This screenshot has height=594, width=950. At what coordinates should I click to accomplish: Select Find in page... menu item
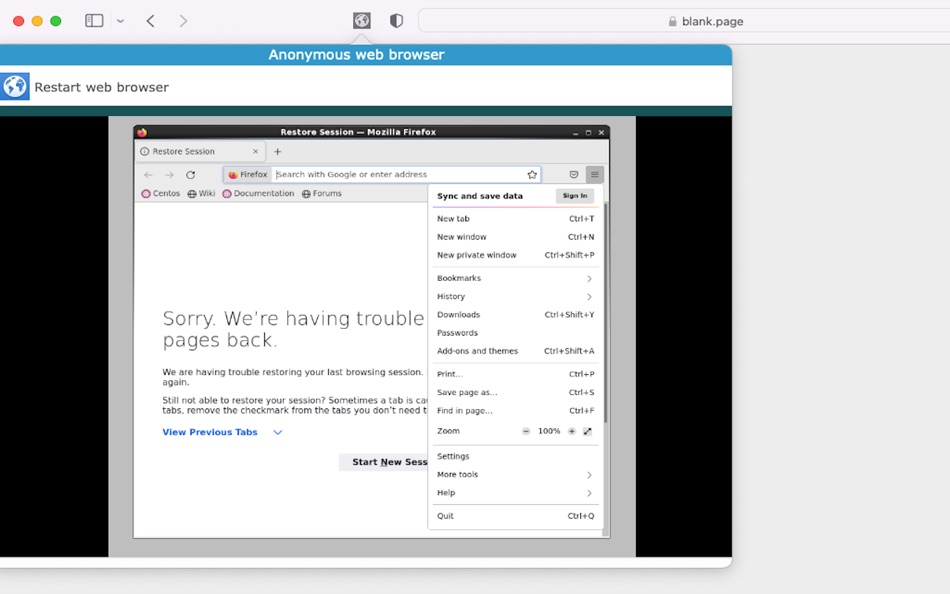[516, 410]
